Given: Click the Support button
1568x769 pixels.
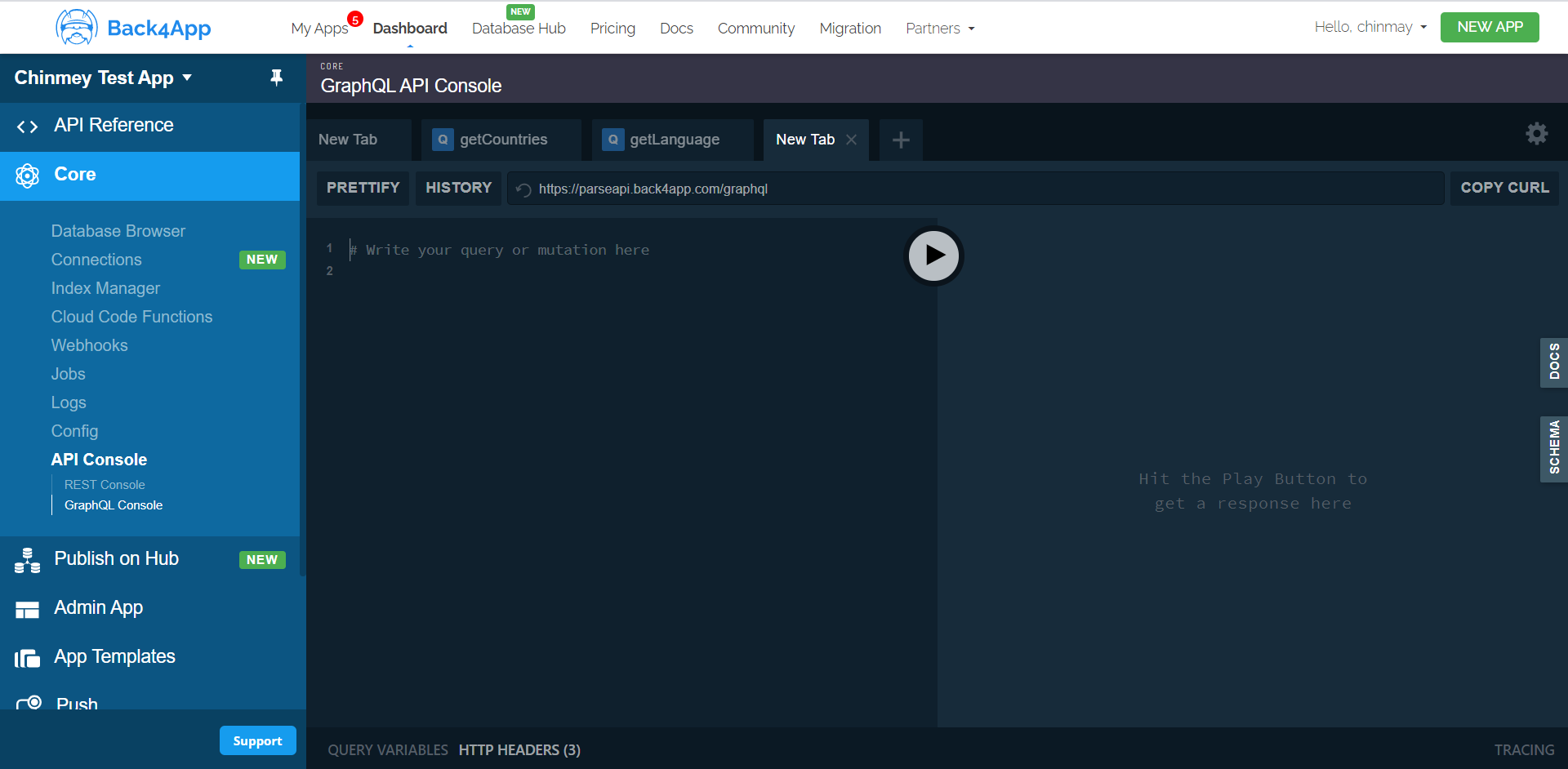Looking at the screenshot, I should tap(257, 741).
